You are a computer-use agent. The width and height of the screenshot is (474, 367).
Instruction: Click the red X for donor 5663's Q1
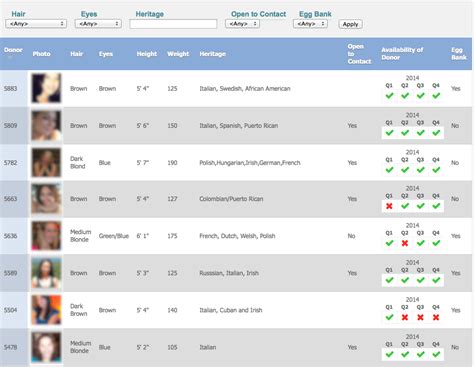(x=389, y=206)
